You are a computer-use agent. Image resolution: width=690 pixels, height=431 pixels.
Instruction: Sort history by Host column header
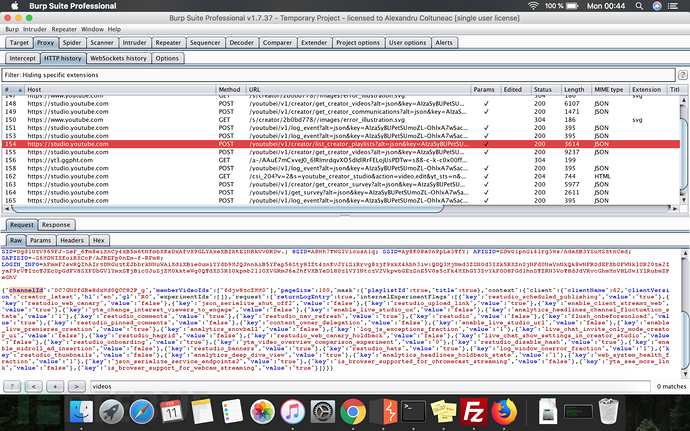pyautogui.click(x=120, y=89)
